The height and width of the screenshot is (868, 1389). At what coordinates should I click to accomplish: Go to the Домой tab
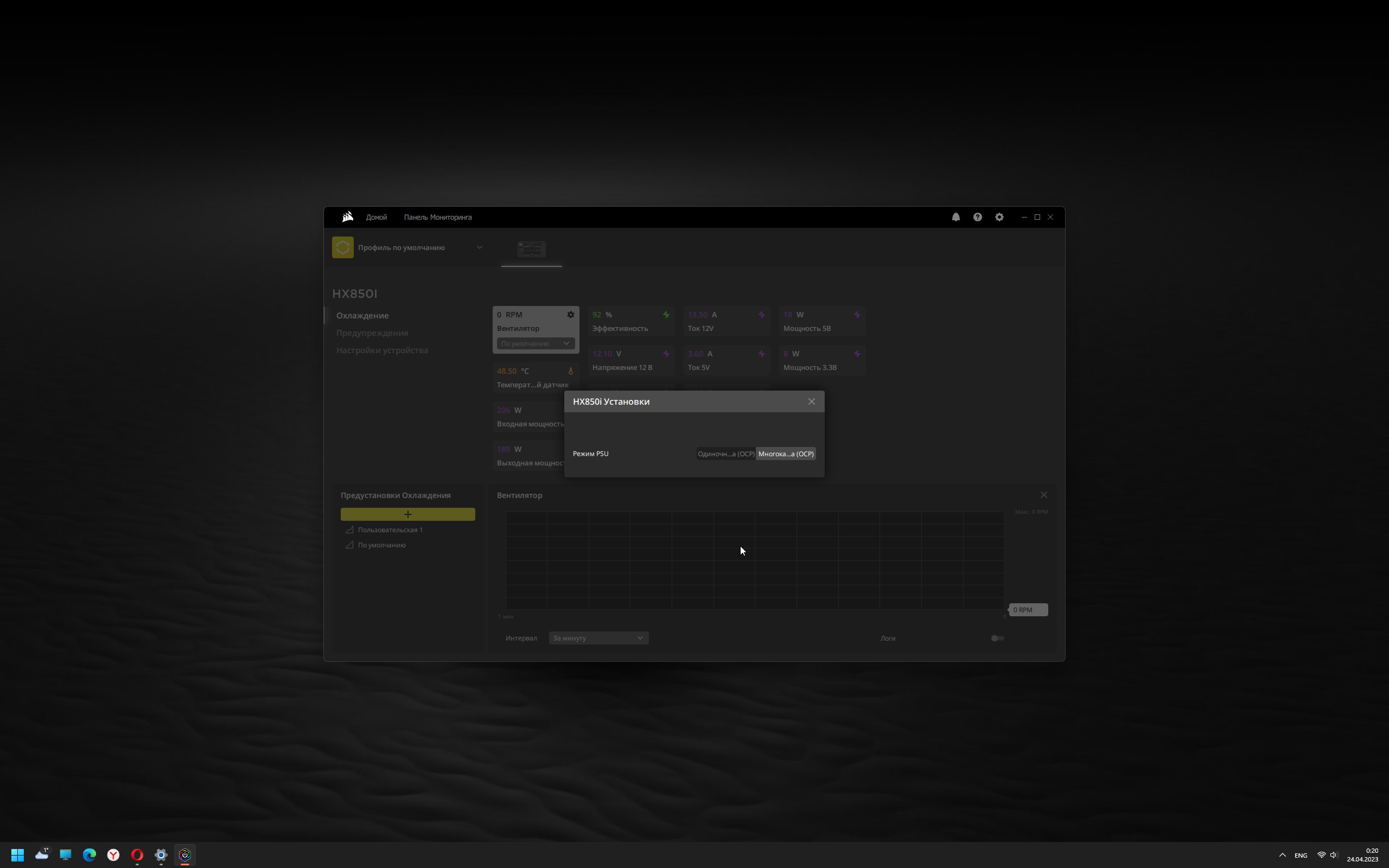point(377,217)
